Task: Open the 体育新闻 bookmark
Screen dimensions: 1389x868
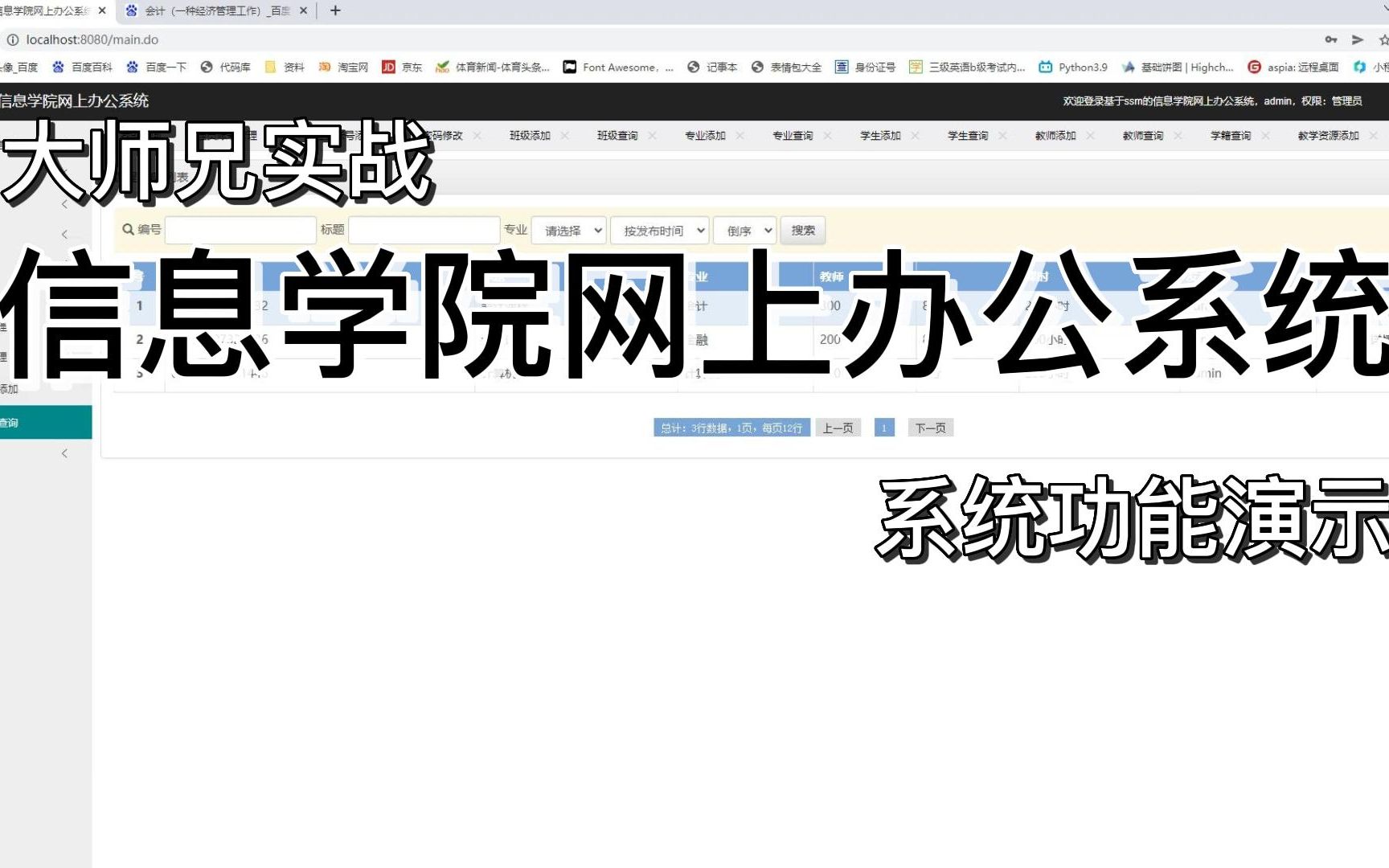Action: click(493, 68)
